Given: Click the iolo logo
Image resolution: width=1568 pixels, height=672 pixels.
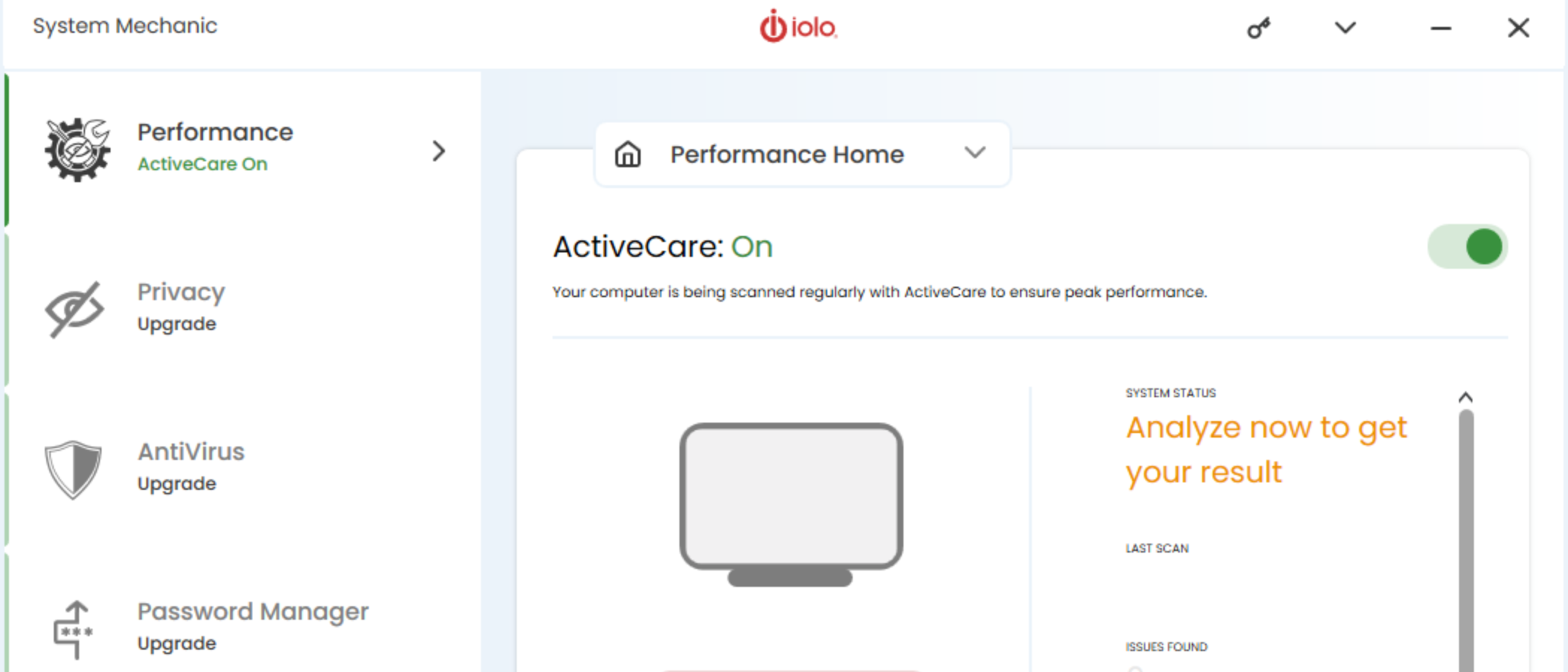Looking at the screenshot, I should point(798,26).
